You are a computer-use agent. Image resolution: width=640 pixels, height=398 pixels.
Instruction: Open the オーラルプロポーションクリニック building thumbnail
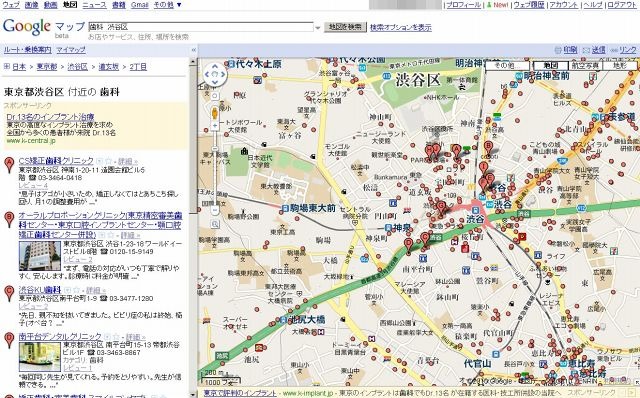click(x=40, y=256)
